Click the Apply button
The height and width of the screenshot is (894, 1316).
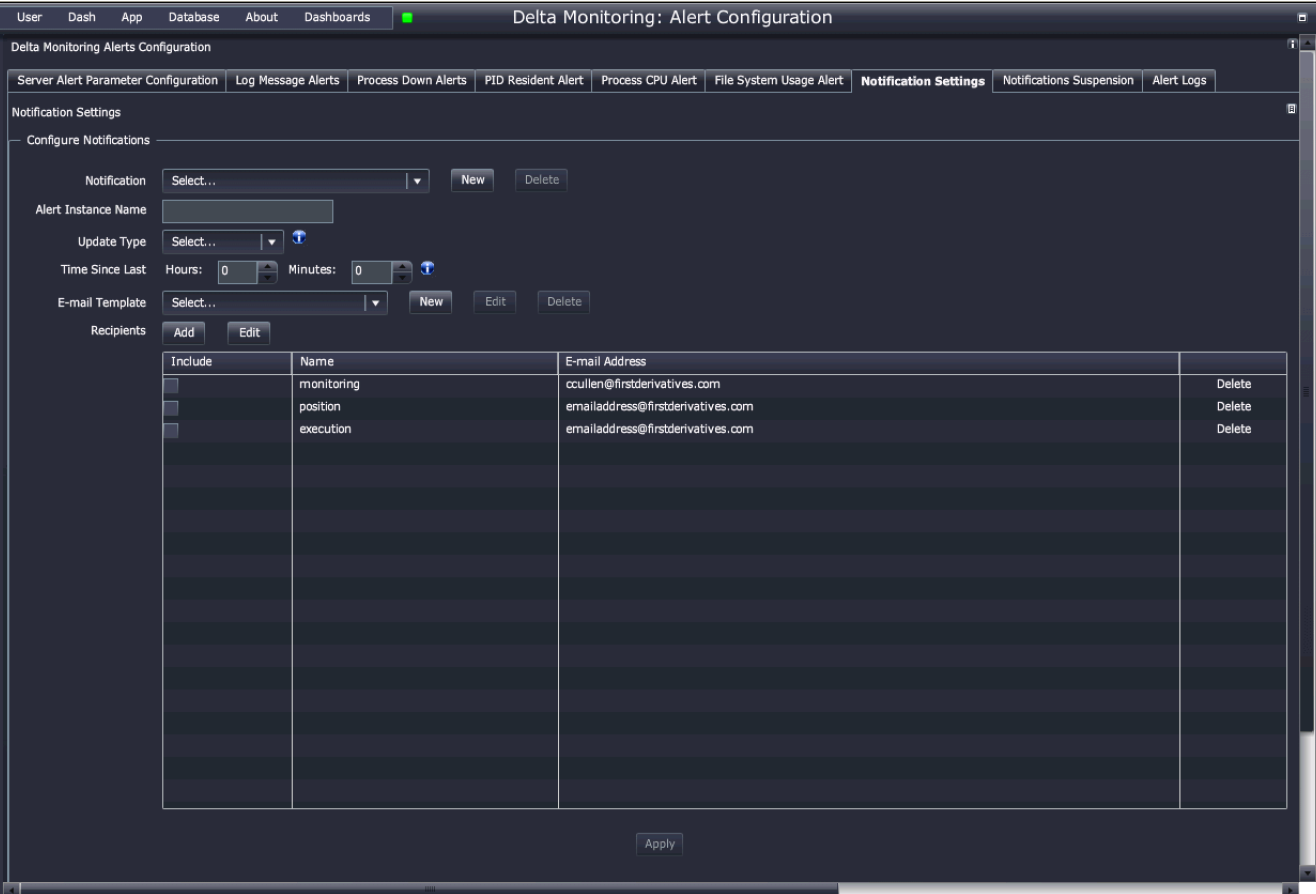(660, 844)
